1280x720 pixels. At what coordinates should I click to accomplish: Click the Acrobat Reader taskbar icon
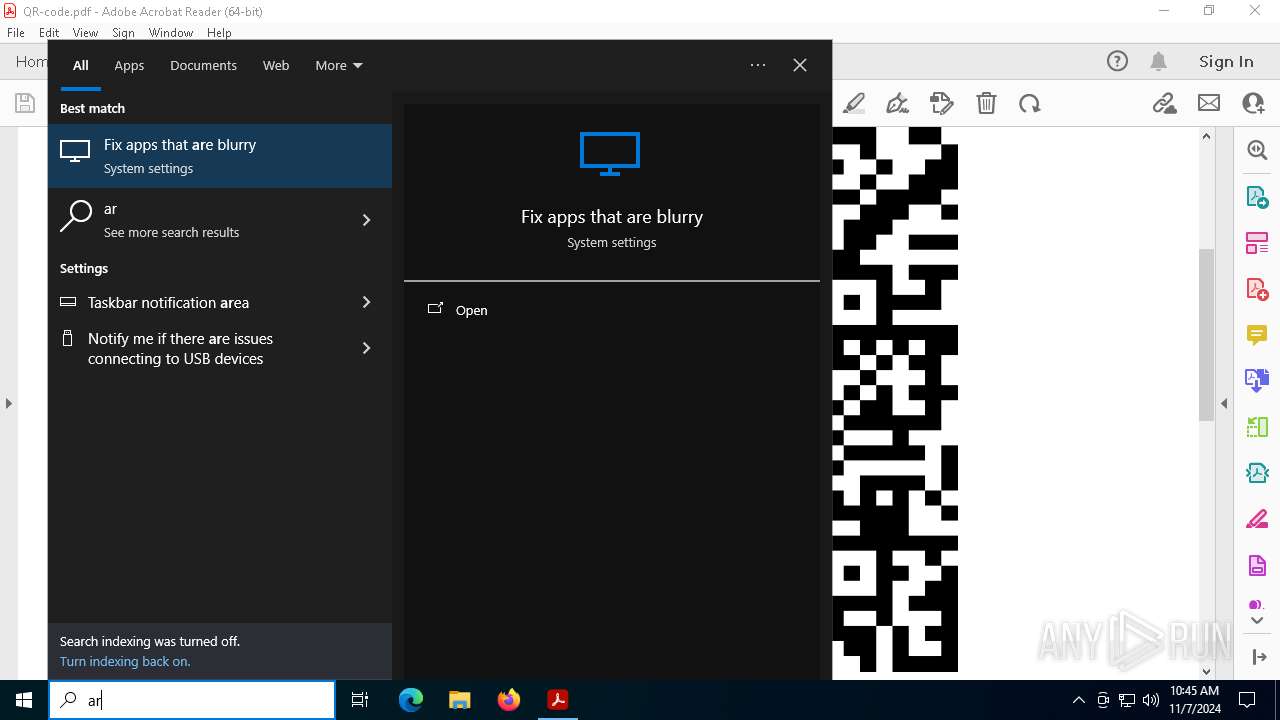[558, 700]
